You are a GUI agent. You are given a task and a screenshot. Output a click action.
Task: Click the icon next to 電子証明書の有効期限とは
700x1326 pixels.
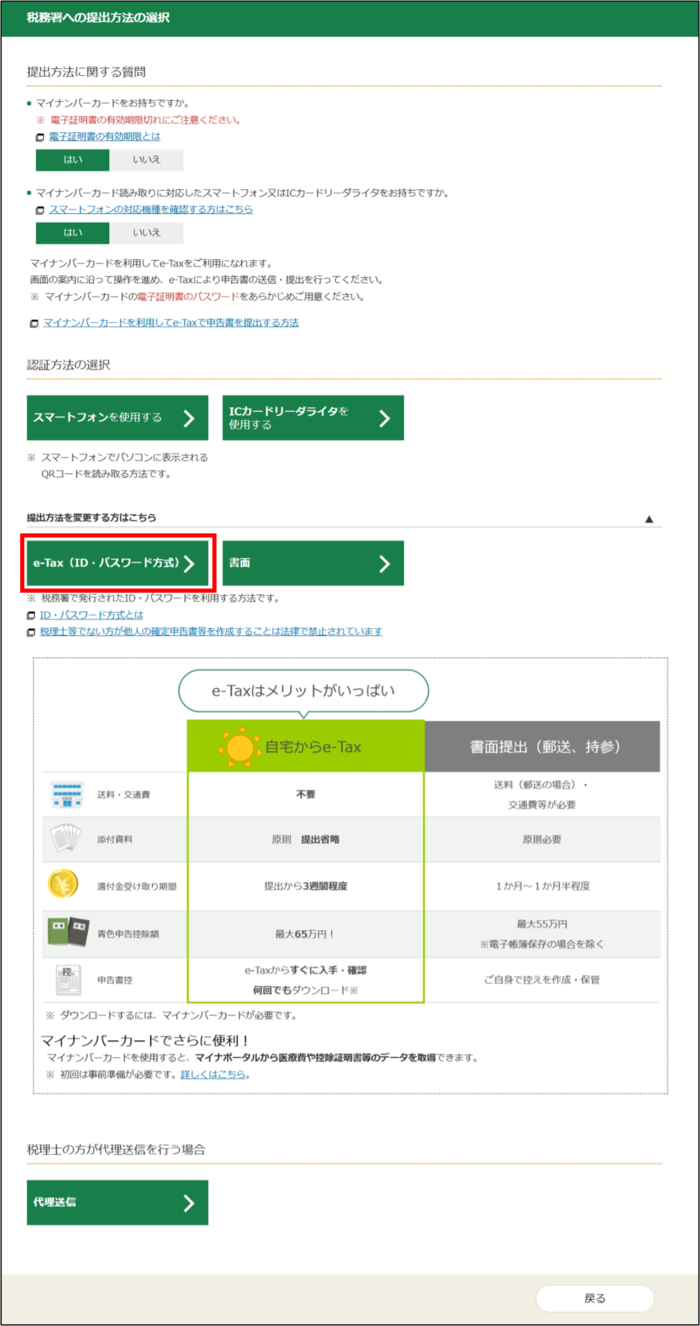[x=40, y=137]
